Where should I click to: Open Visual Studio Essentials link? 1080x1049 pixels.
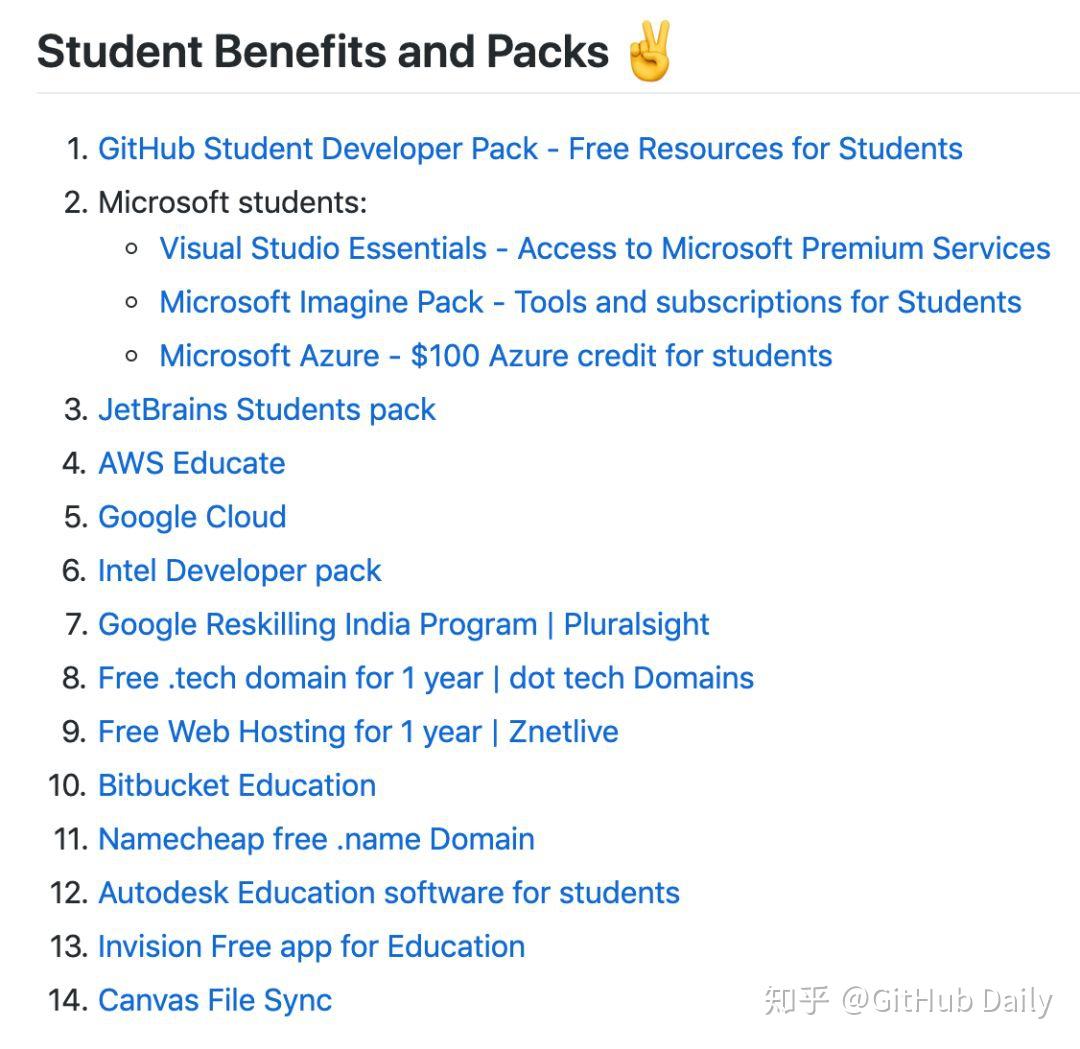tap(605, 249)
